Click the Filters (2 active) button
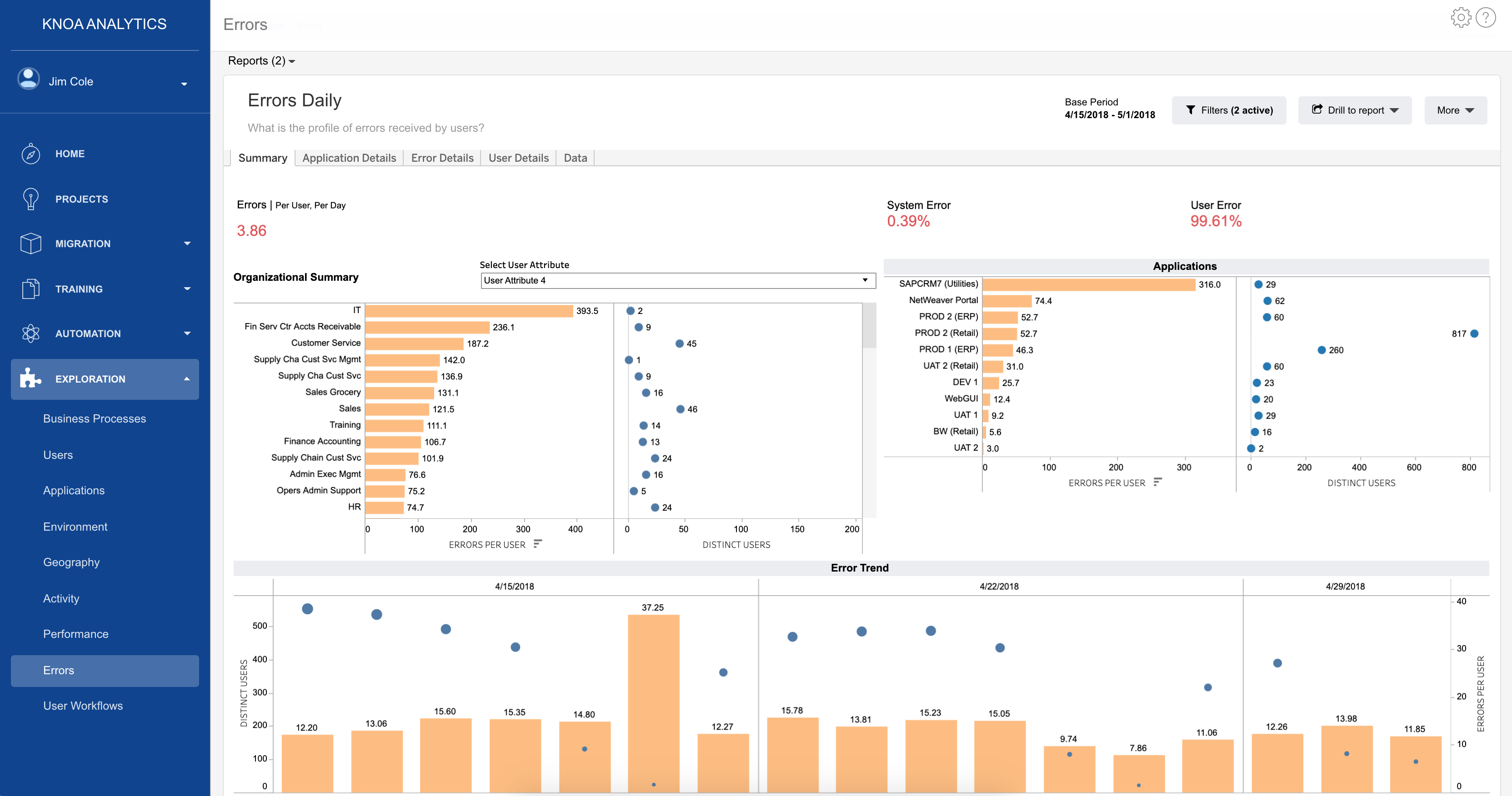The width and height of the screenshot is (1512, 796). (1228, 110)
